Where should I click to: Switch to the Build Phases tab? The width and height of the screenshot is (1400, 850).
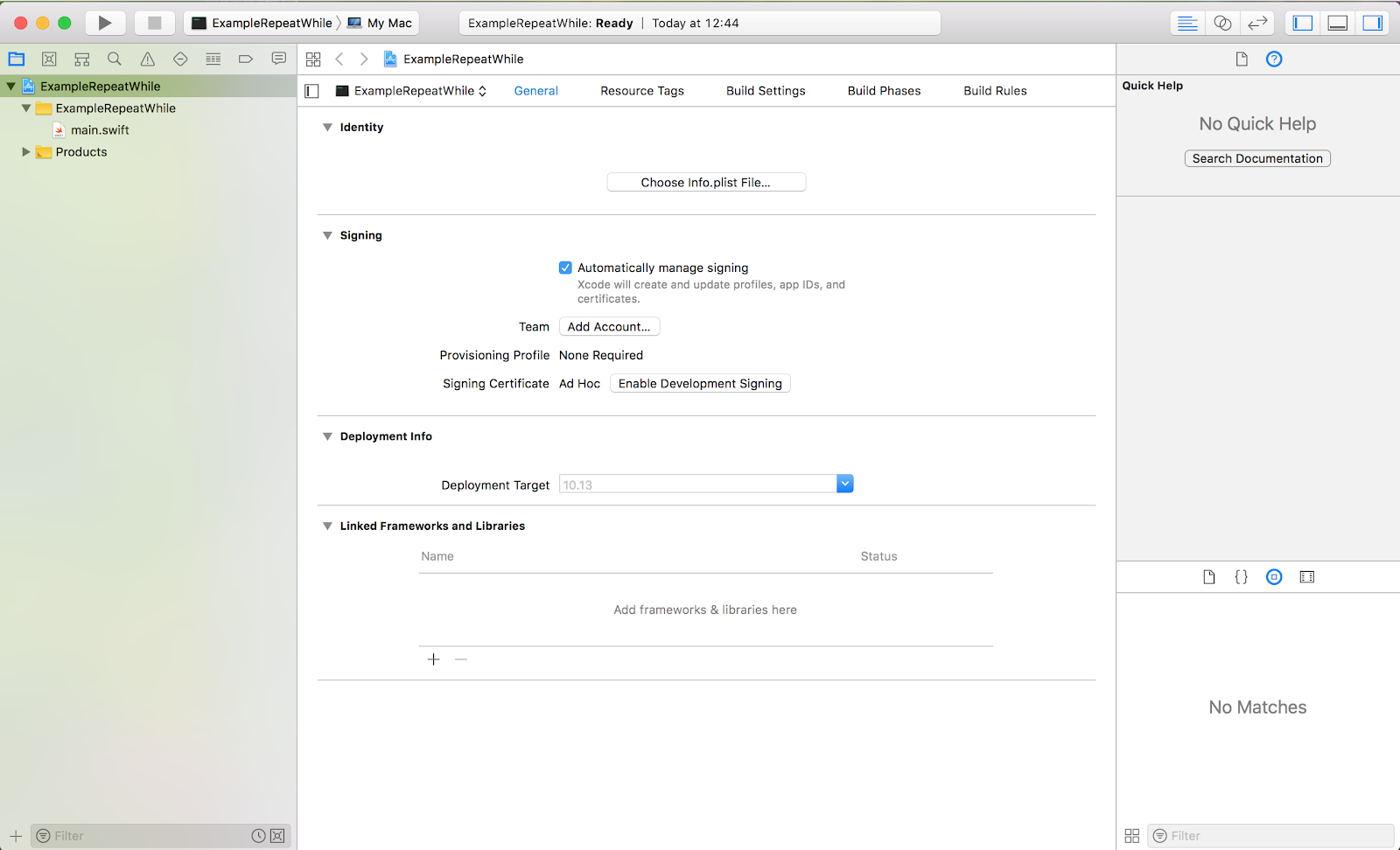tap(884, 91)
